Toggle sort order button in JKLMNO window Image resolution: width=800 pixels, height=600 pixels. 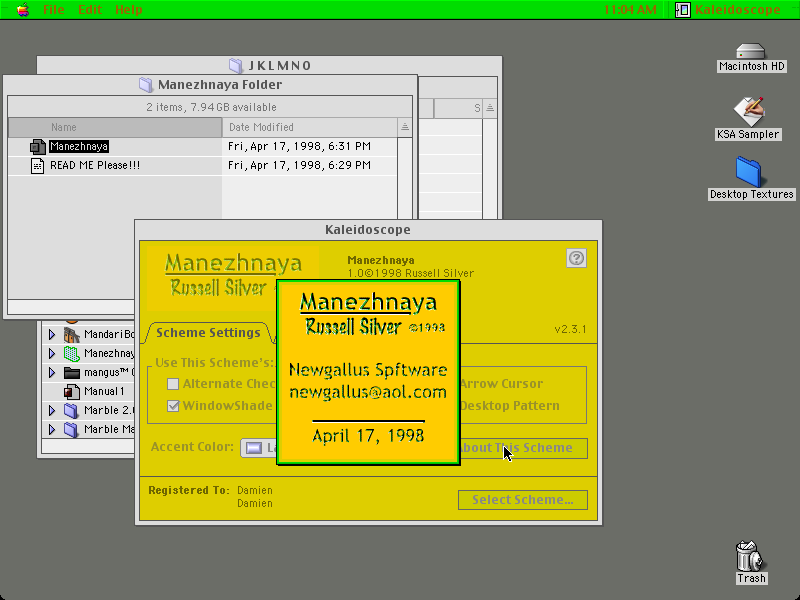[x=490, y=108]
